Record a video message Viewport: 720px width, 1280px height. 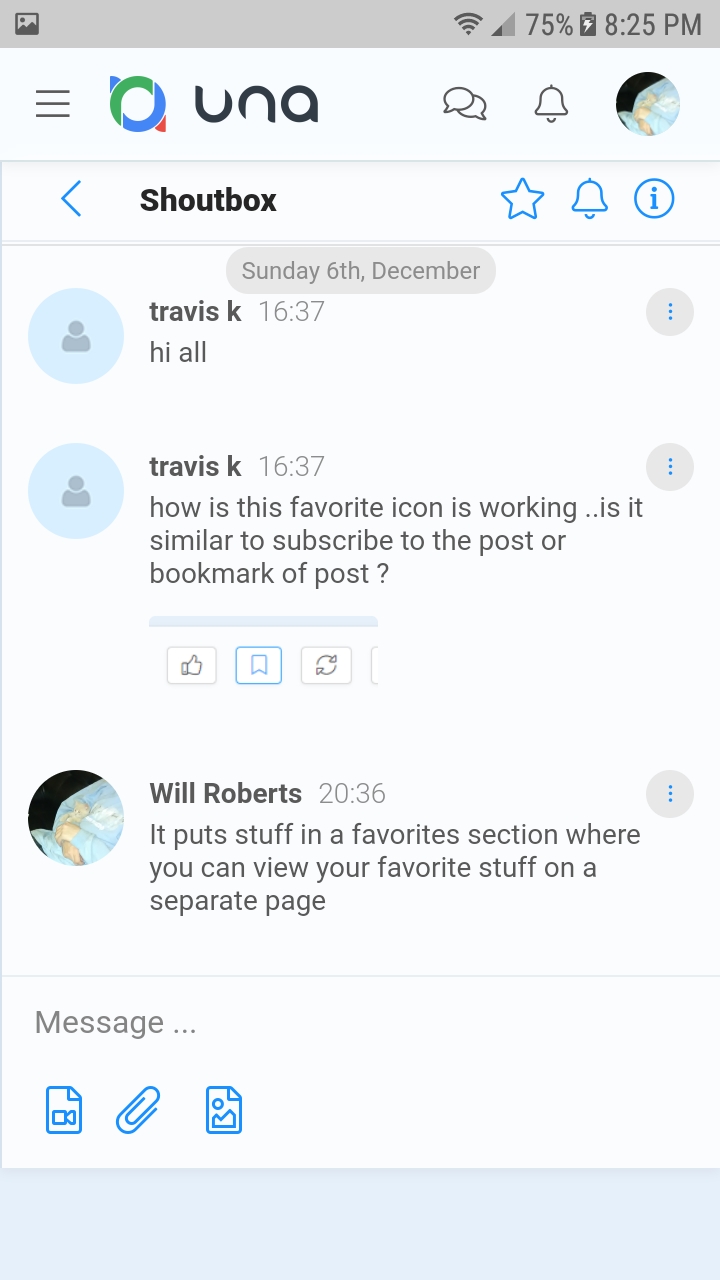64,1110
